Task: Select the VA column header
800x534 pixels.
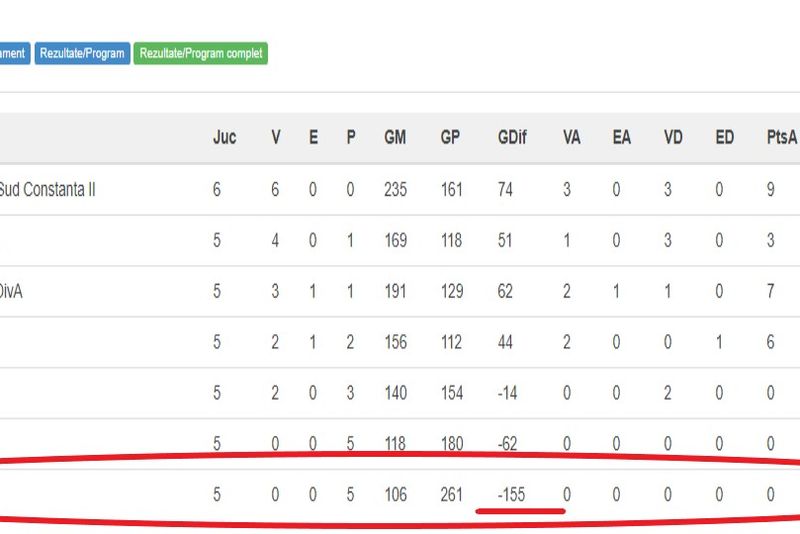Action: click(571, 138)
